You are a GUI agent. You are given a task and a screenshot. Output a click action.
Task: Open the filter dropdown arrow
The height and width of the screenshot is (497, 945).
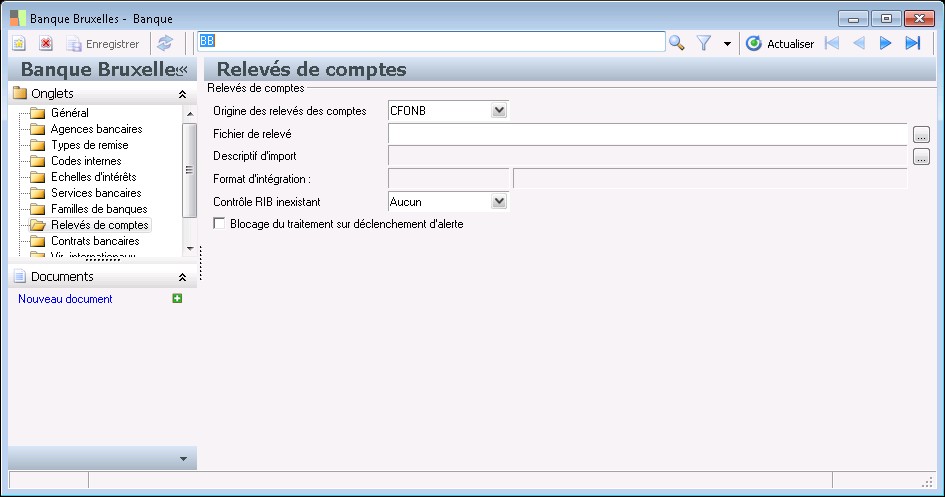pos(727,44)
